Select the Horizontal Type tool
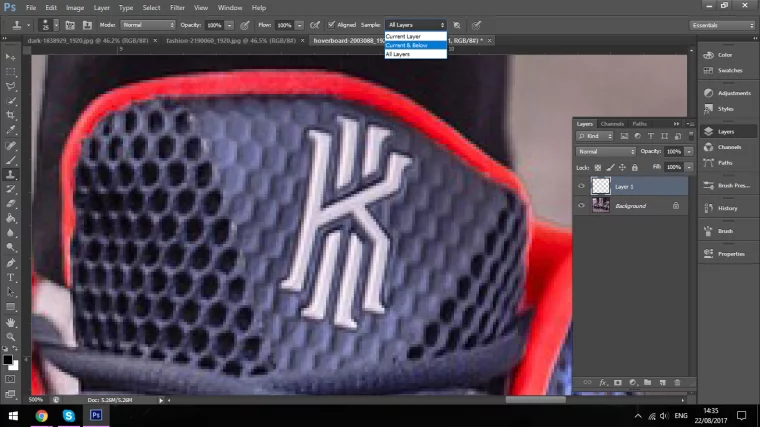This screenshot has height=427, width=760. click(10, 278)
